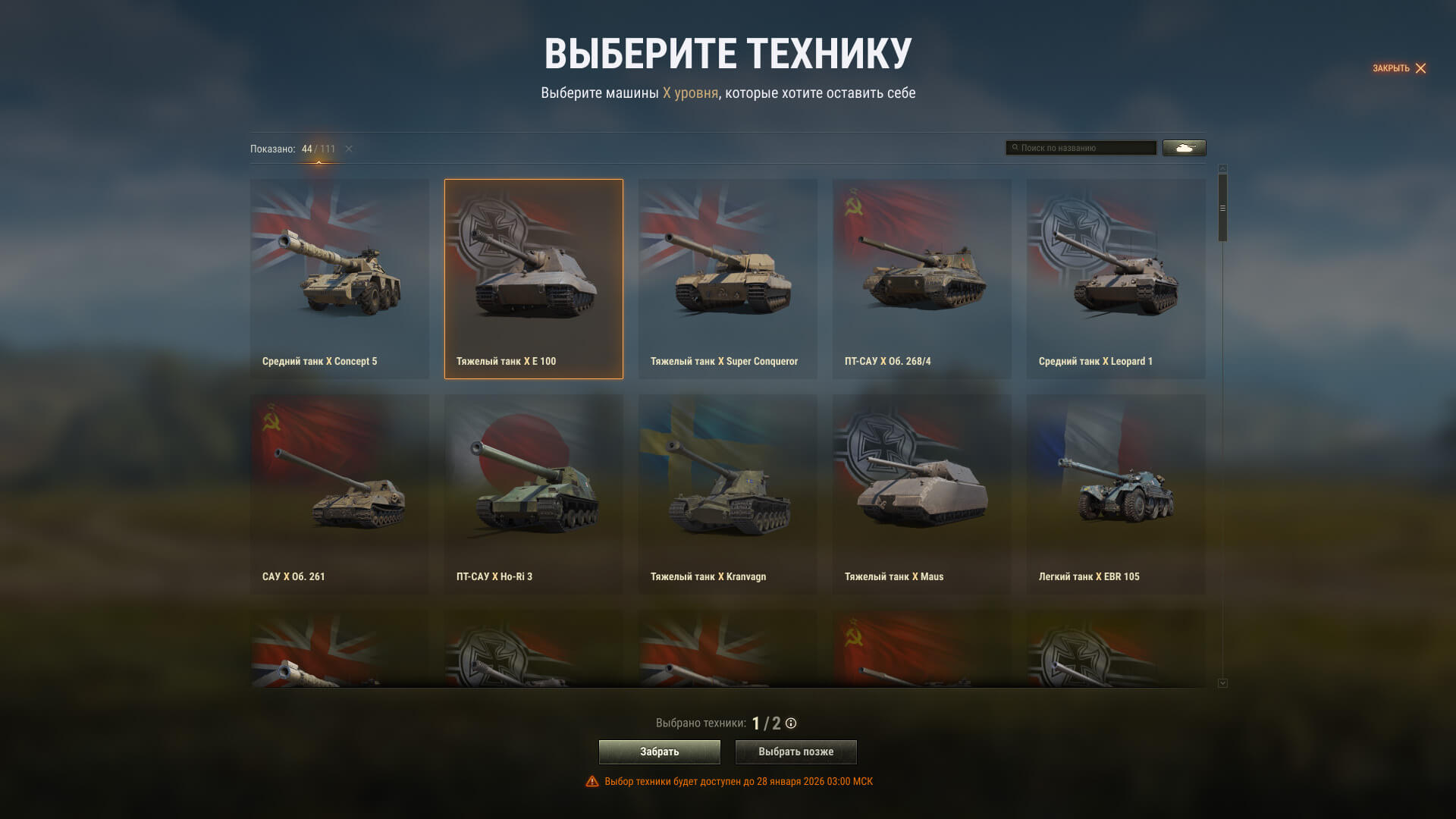This screenshot has width=1456, height=819.
Task: Pick the EBR 105 light tank
Action: [x=1116, y=494]
